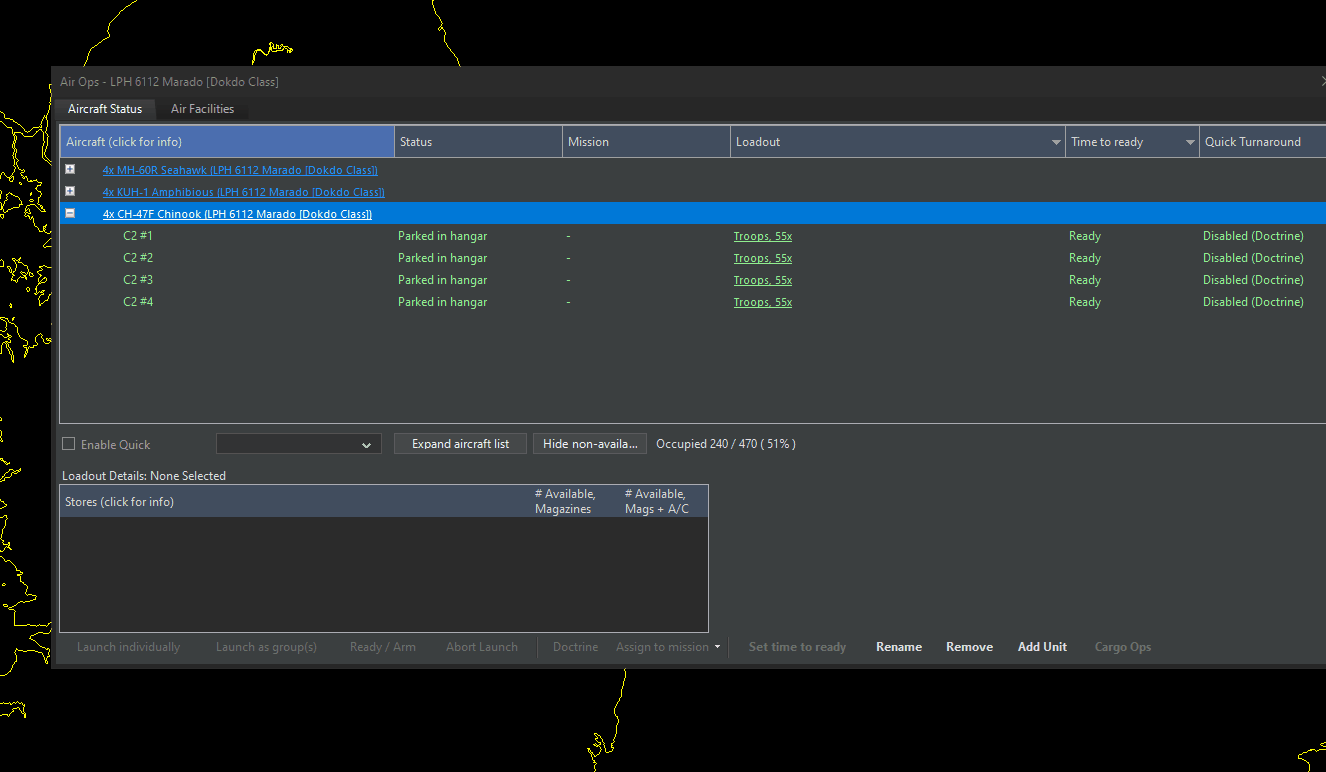The image size is (1326, 772).
Task: Open Time to ready filter arrow
Action: pyautogui.click(x=1190, y=143)
